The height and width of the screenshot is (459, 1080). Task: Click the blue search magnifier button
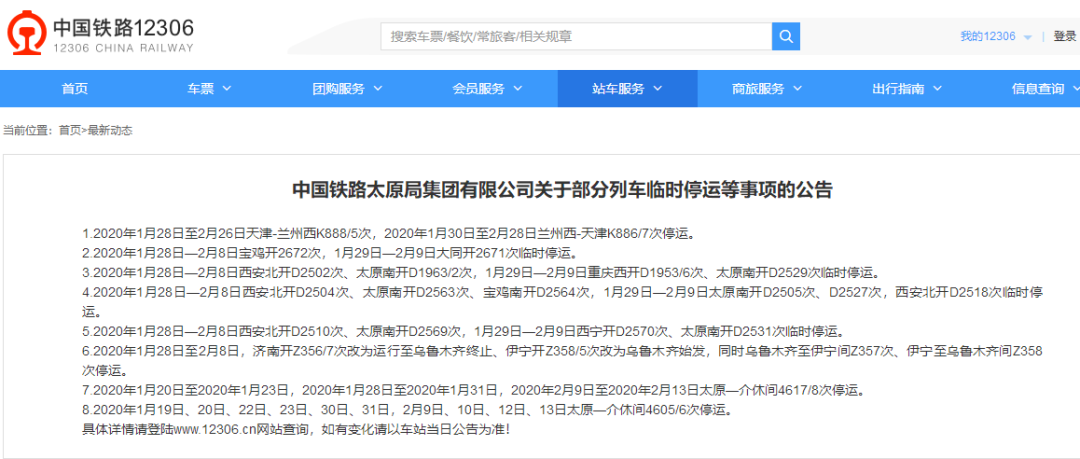786,36
